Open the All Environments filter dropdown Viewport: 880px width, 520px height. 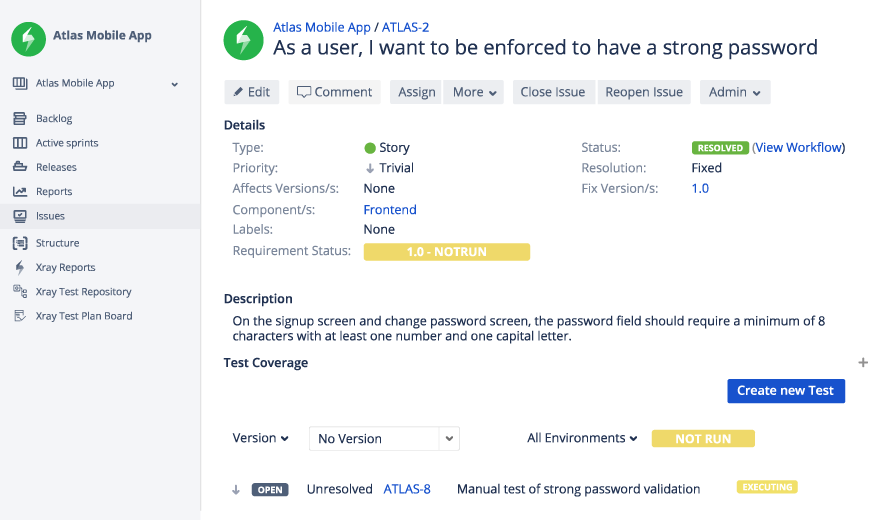582,438
